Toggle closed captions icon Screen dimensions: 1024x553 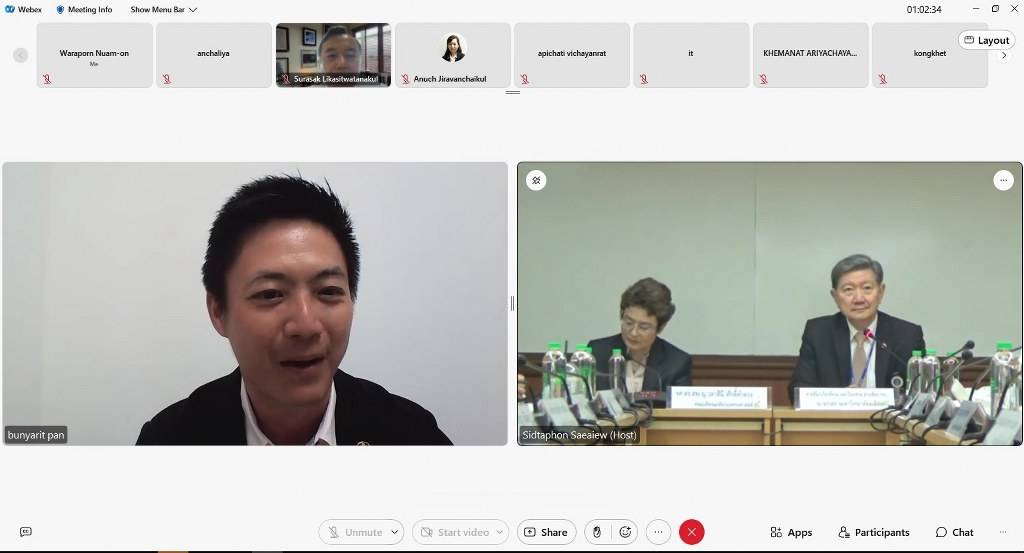click(x=25, y=532)
